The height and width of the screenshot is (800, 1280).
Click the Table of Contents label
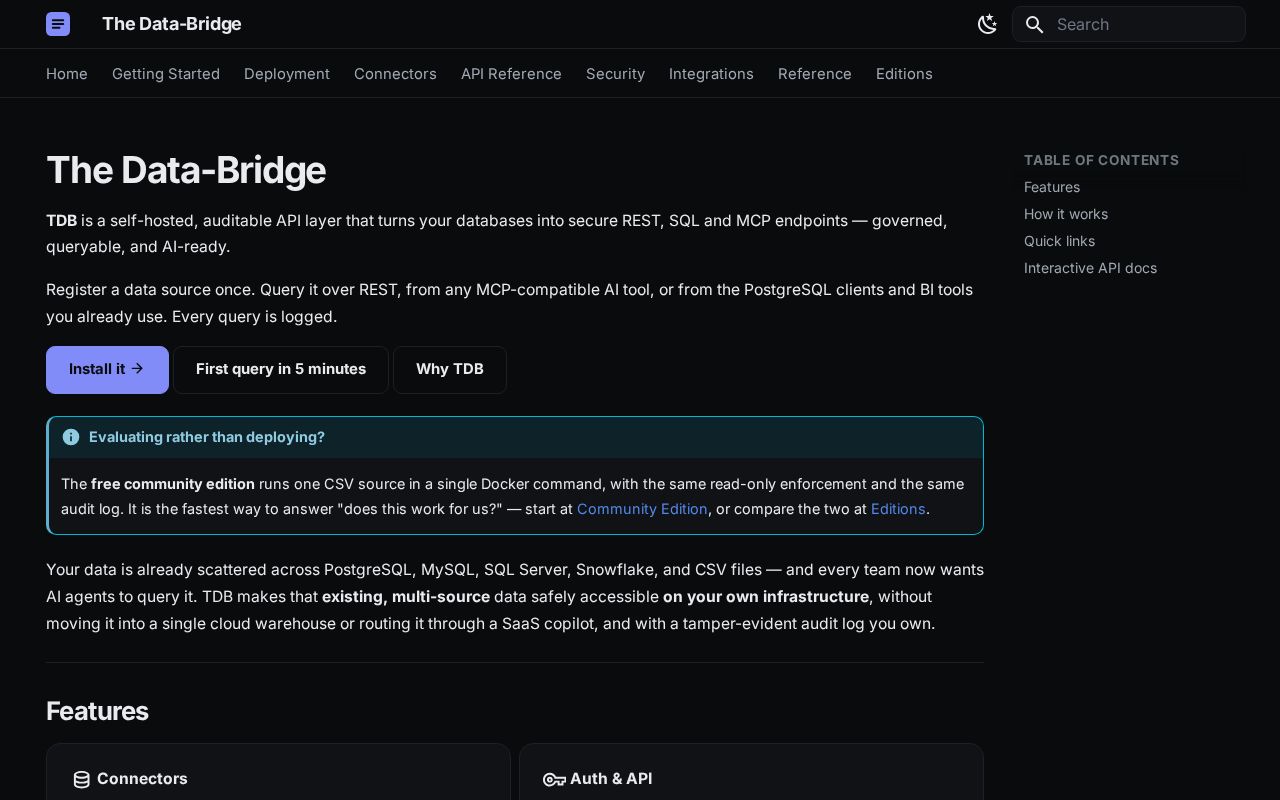coord(1101,160)
